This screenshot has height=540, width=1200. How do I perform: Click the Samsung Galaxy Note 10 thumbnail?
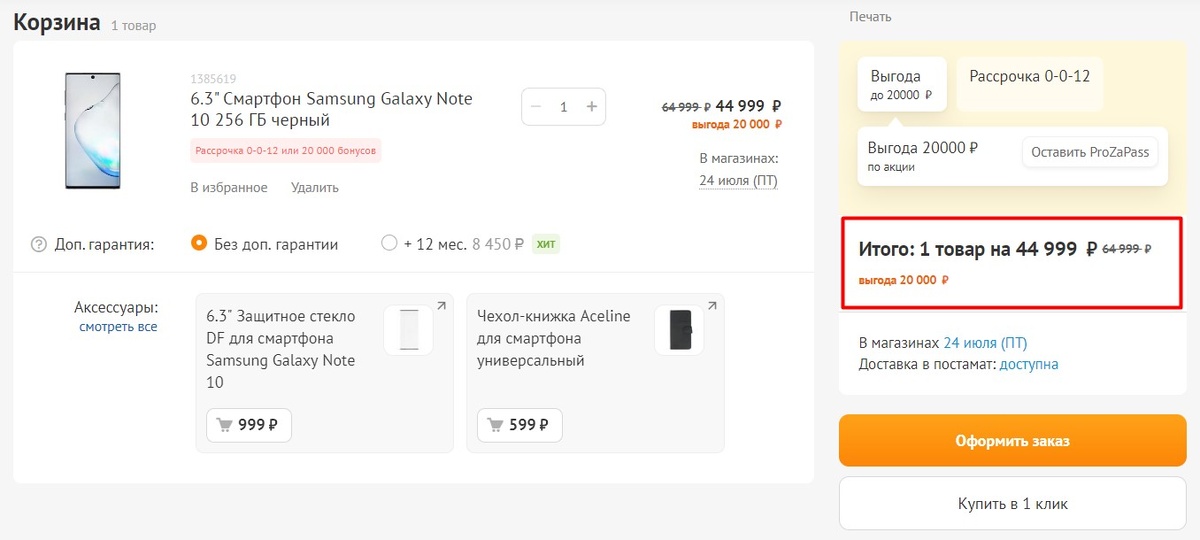point(93,130)
